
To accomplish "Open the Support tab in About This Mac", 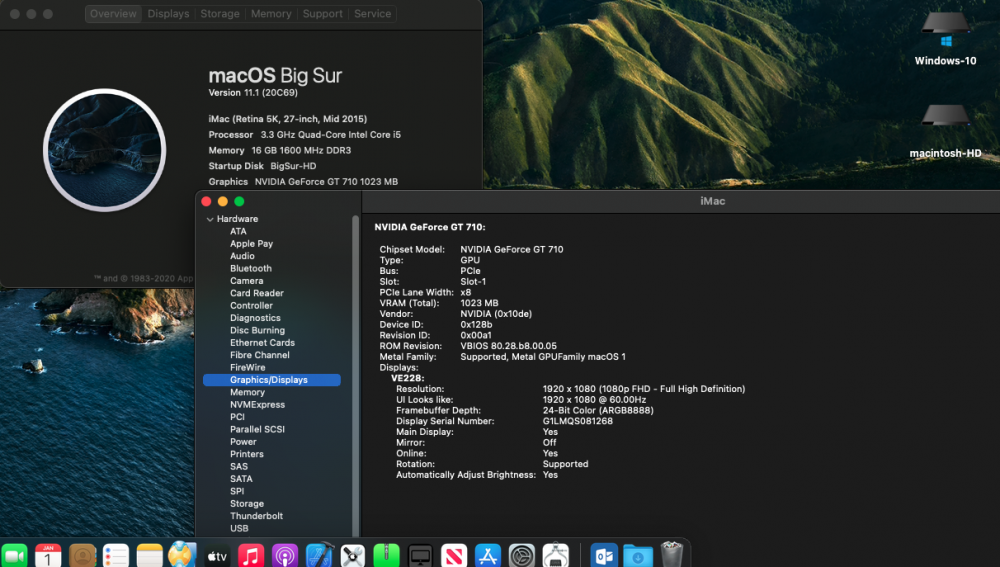I will 323,13.
